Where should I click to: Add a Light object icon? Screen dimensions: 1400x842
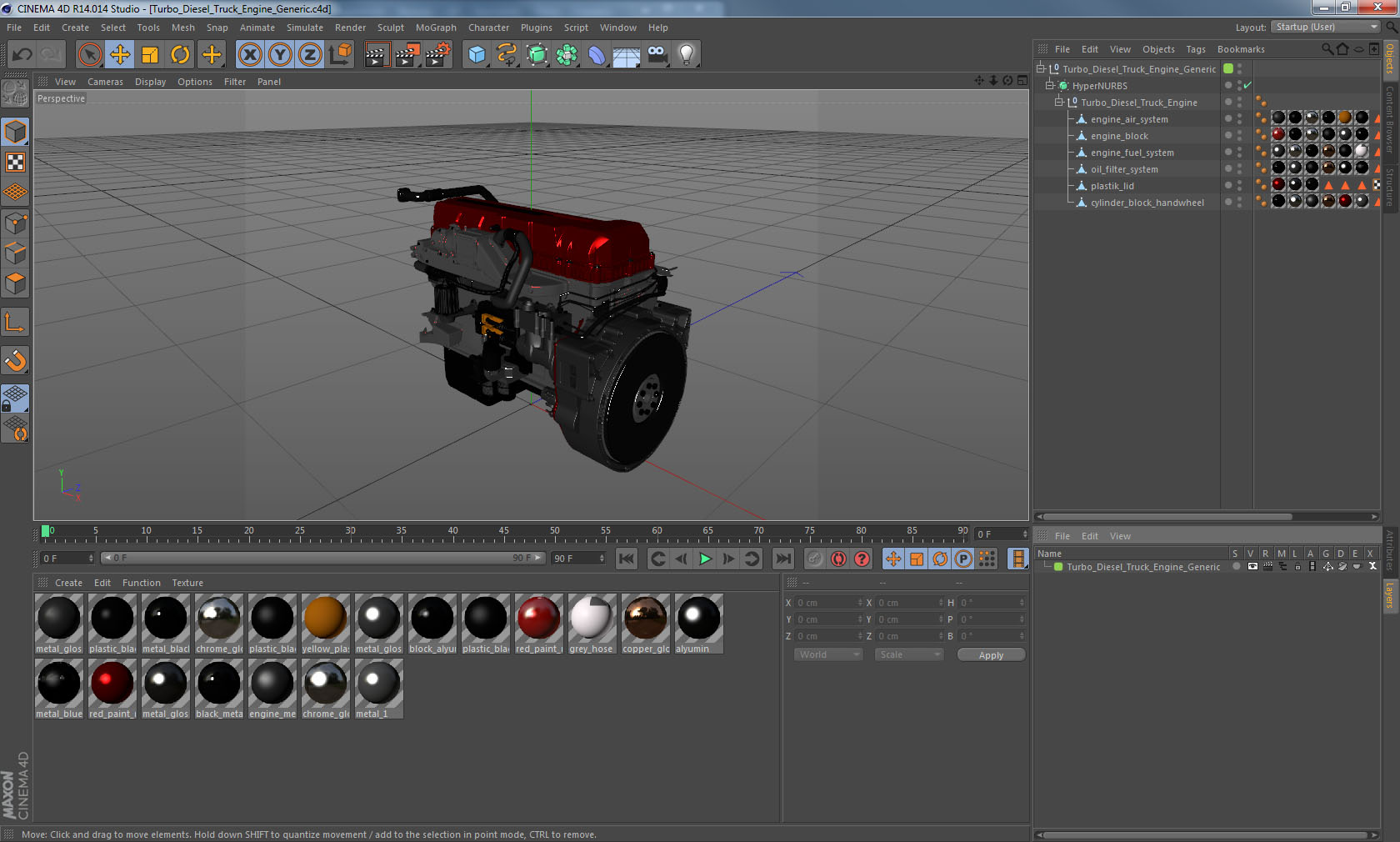click(x=687, y=55)
